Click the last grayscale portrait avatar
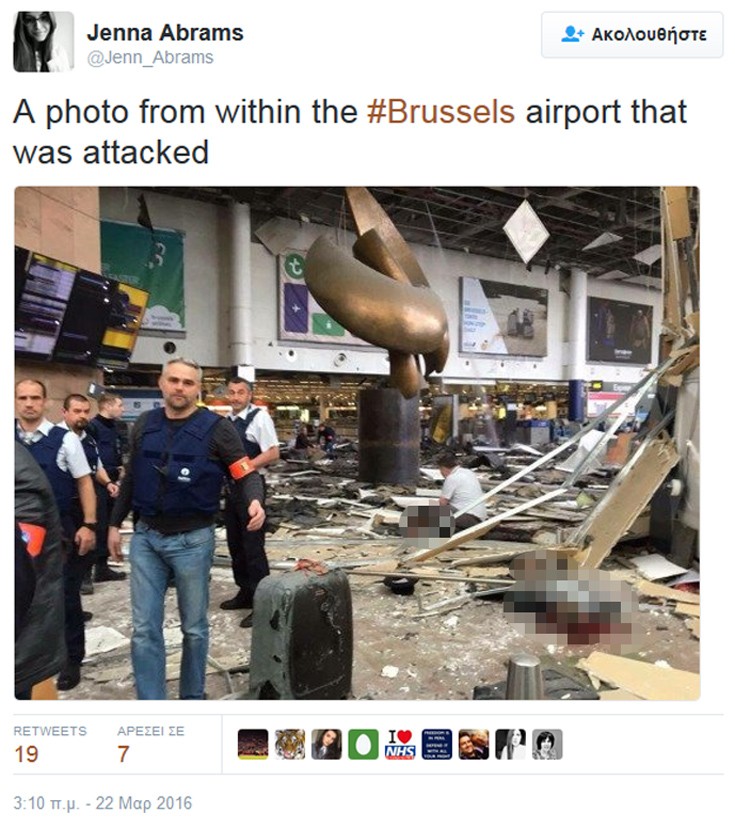The image size is (735, 829). coord(547,744)
